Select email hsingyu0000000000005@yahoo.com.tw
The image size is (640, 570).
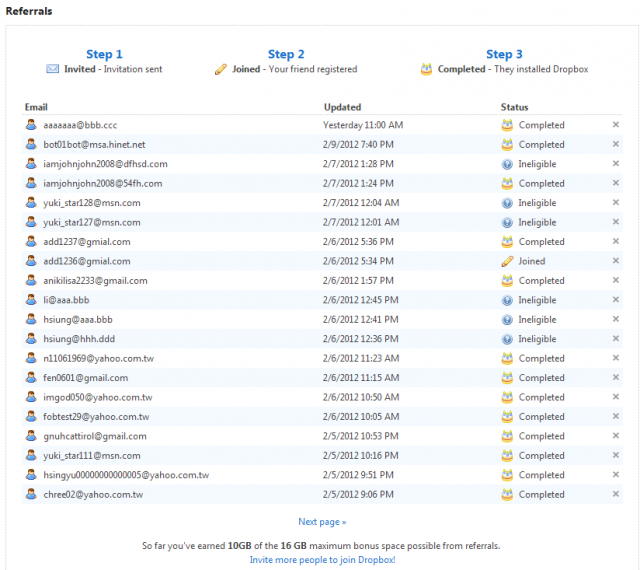point(126,475)
